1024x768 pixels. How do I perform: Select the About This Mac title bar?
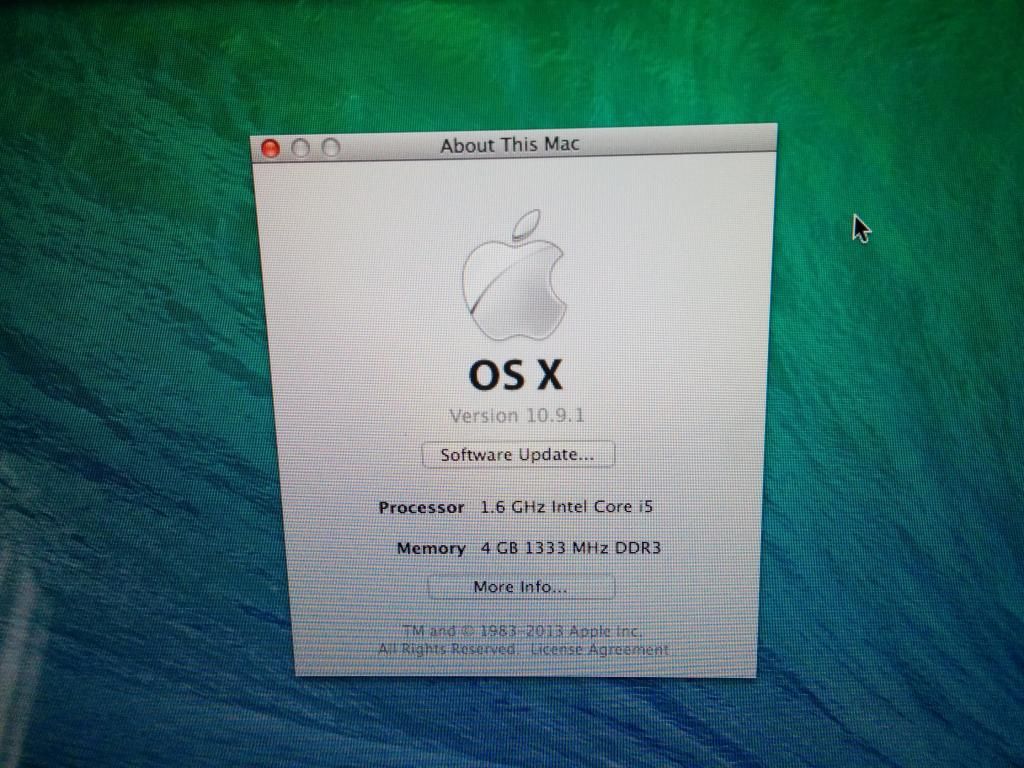(513, 144)
